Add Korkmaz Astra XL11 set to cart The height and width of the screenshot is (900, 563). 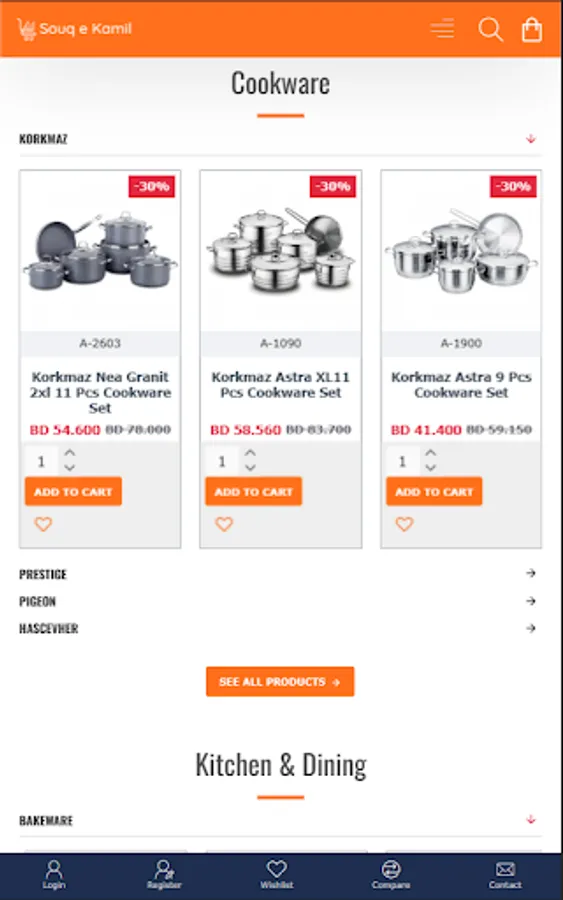254,491
